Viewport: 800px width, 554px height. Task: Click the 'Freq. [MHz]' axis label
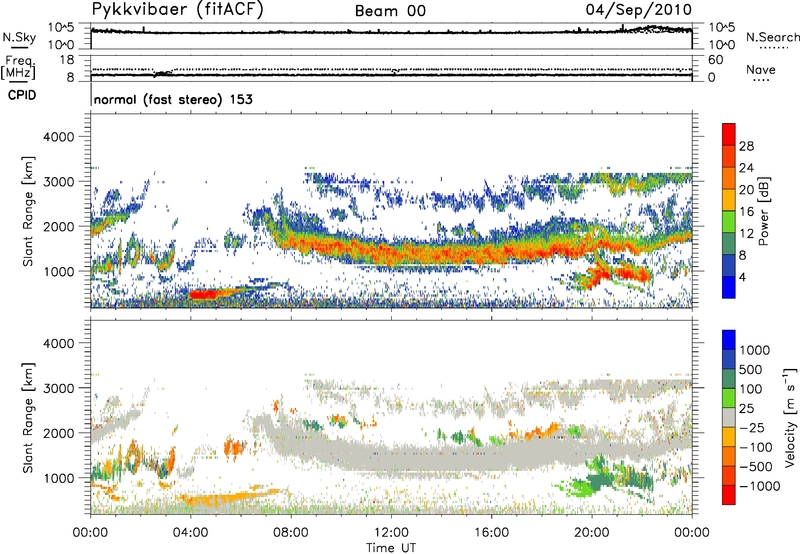point(18,68)
